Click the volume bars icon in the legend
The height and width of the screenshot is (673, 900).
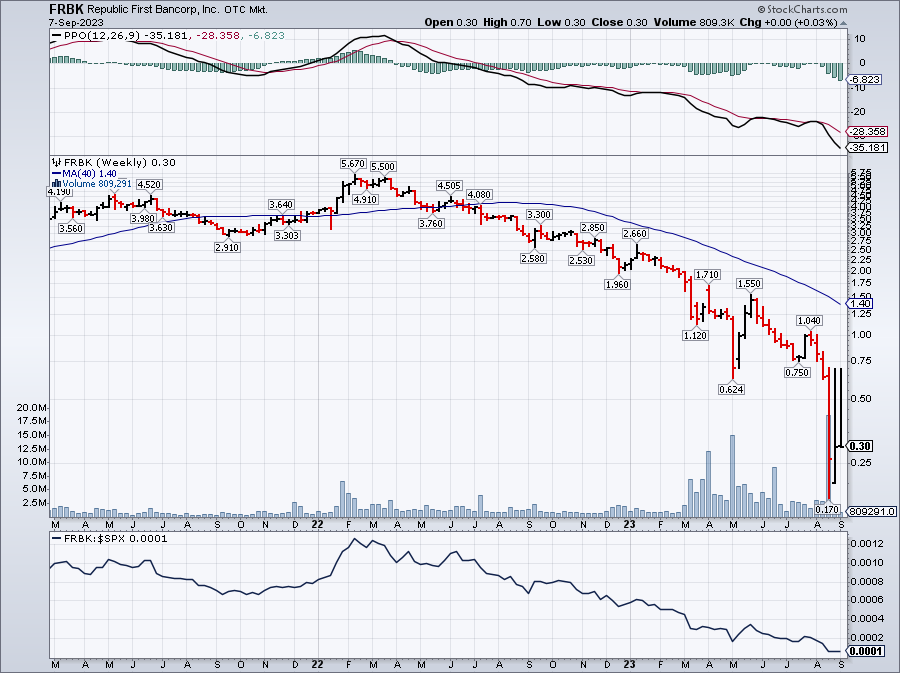point(56,184)
